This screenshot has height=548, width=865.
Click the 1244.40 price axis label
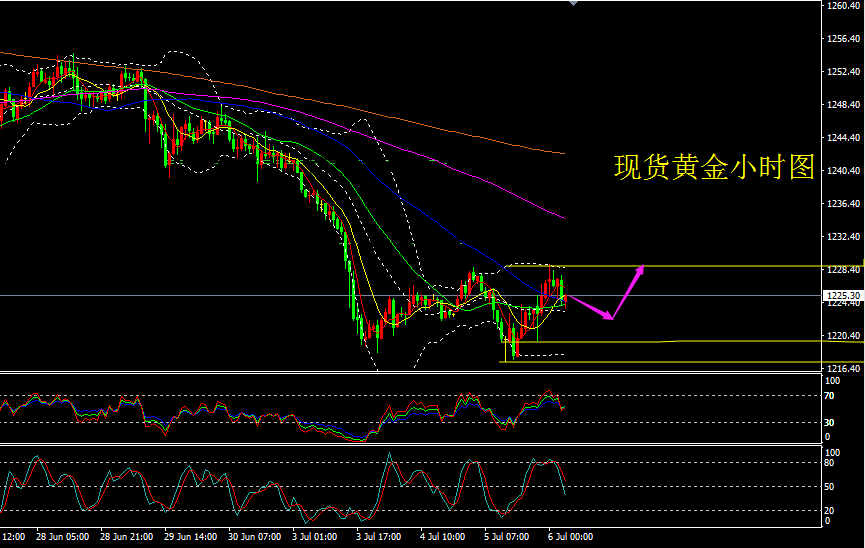[843, 137]
